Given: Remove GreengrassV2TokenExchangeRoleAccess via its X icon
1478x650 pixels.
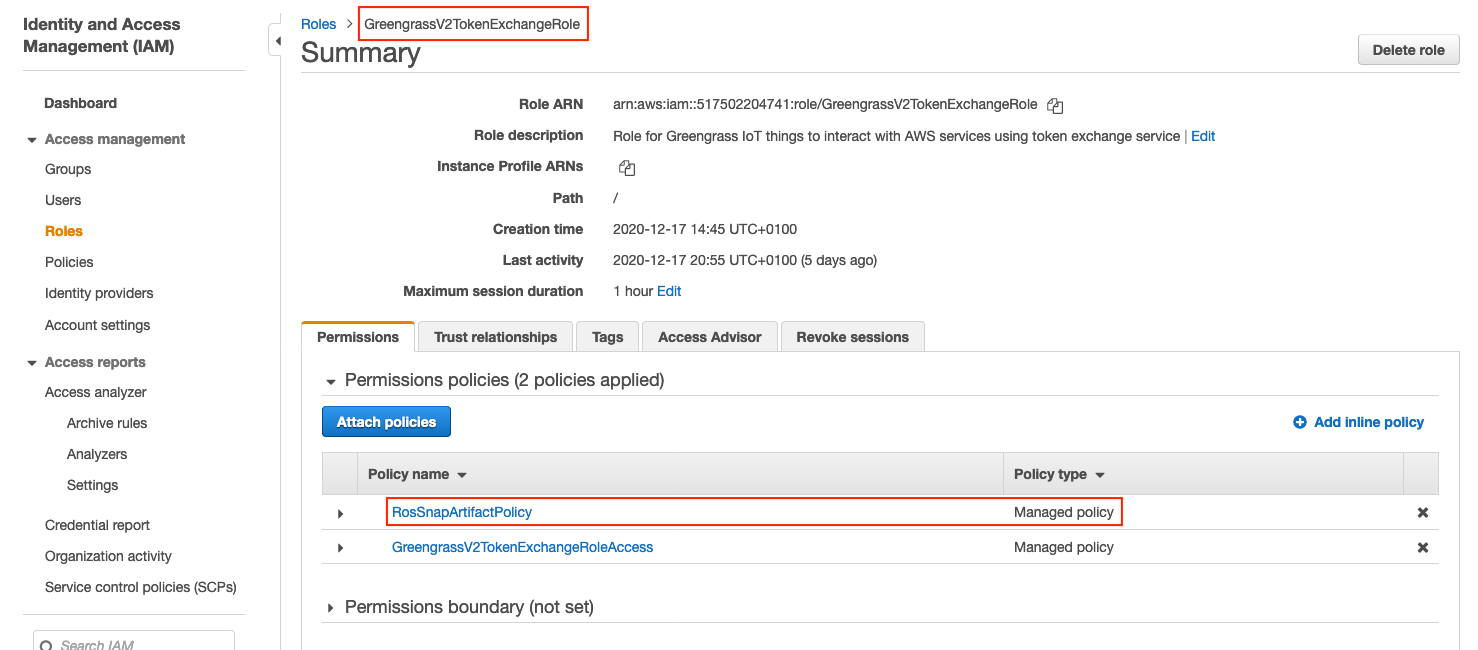Looking at the screenshot, I should [1422, 547].
